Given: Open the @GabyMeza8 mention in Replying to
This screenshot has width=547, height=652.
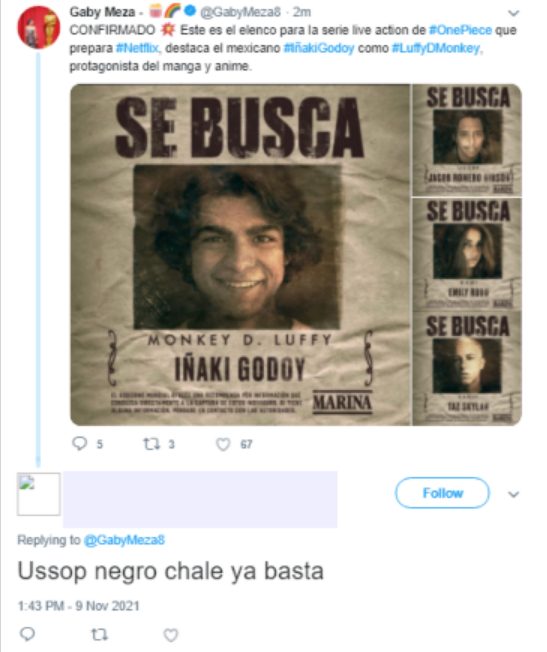Looking at the screenshot, I should [124, 540].
